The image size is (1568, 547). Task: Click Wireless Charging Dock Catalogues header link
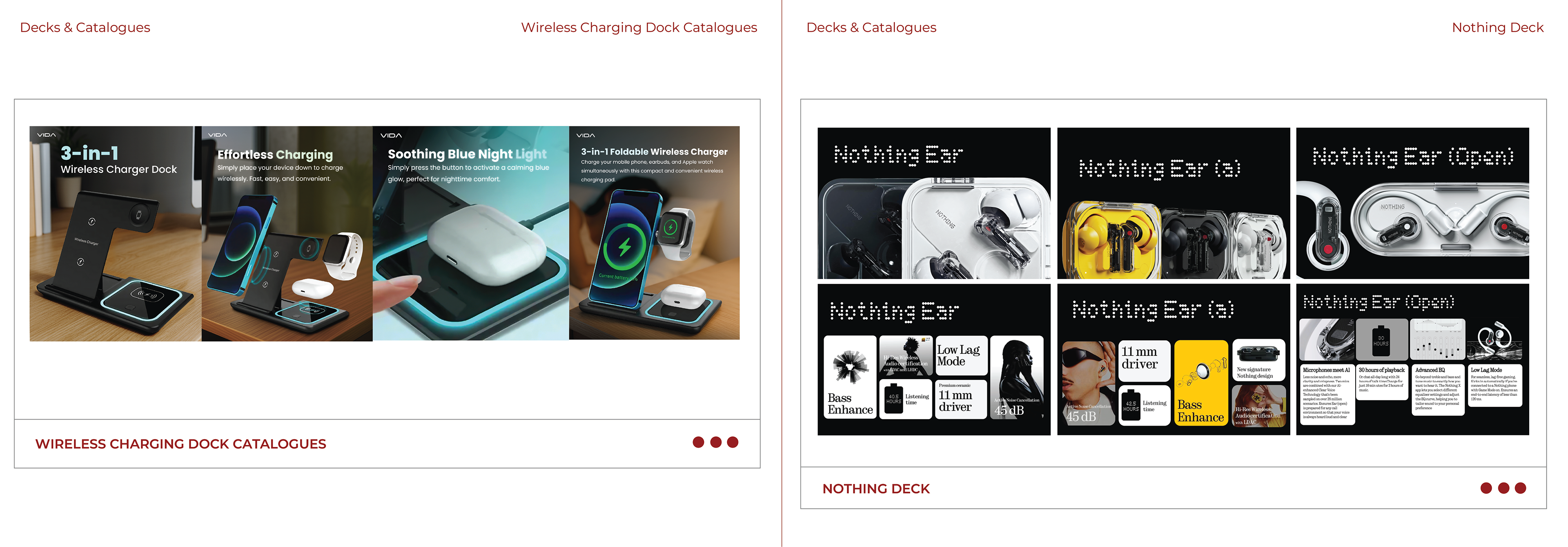(639, 27)
